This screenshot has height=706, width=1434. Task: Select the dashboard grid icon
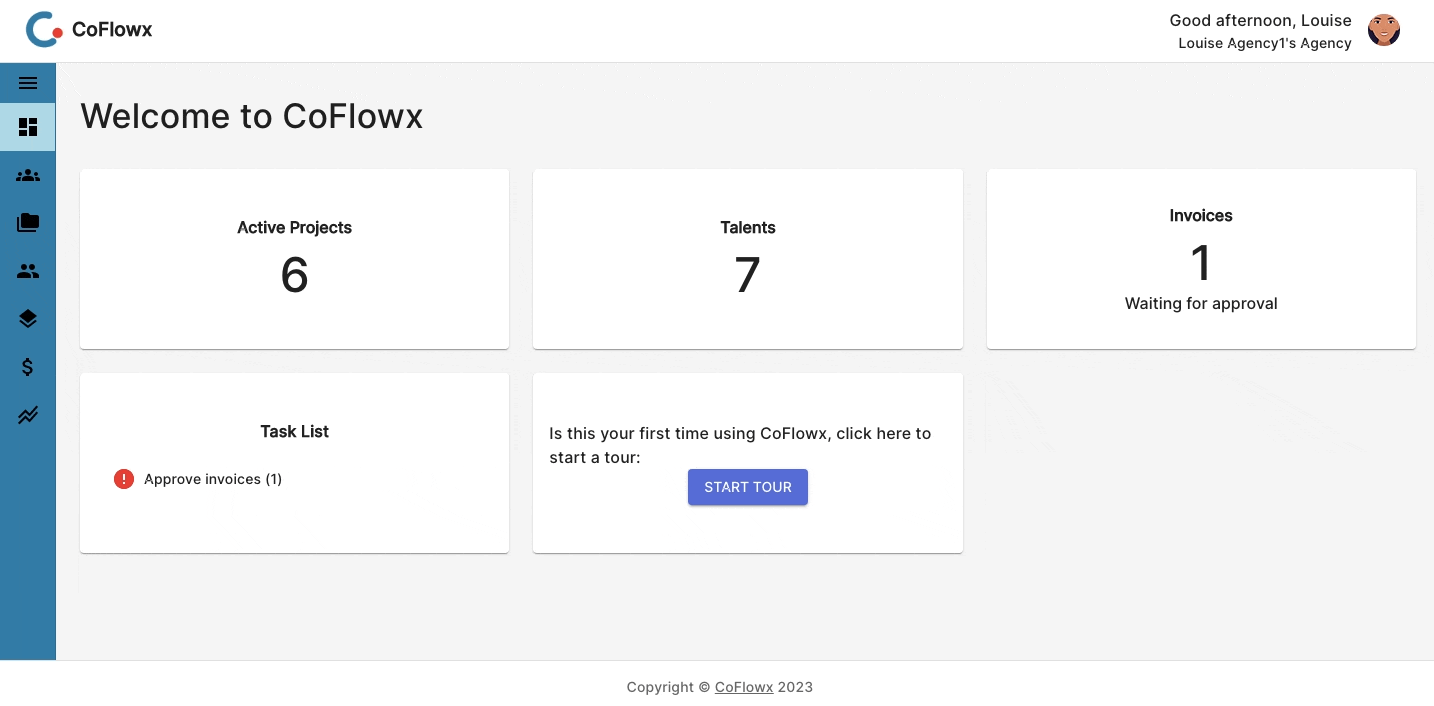(28, 127)
